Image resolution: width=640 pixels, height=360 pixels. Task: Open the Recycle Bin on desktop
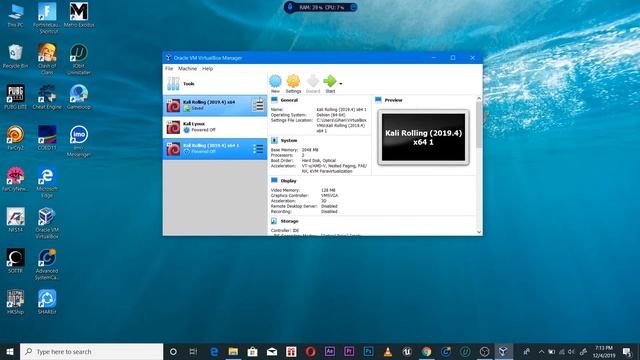[16, 56]
